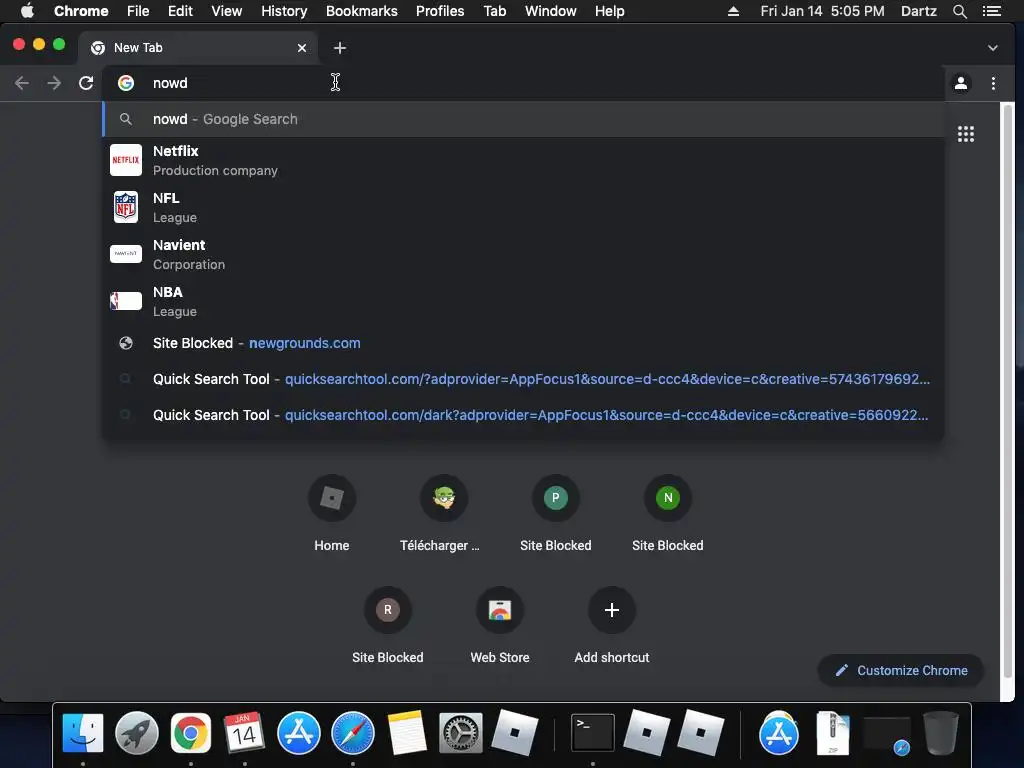The width and height of the screenshot is (1024, 768).
Task: Close the New Tab tab
Action: [x=302, y=48]
